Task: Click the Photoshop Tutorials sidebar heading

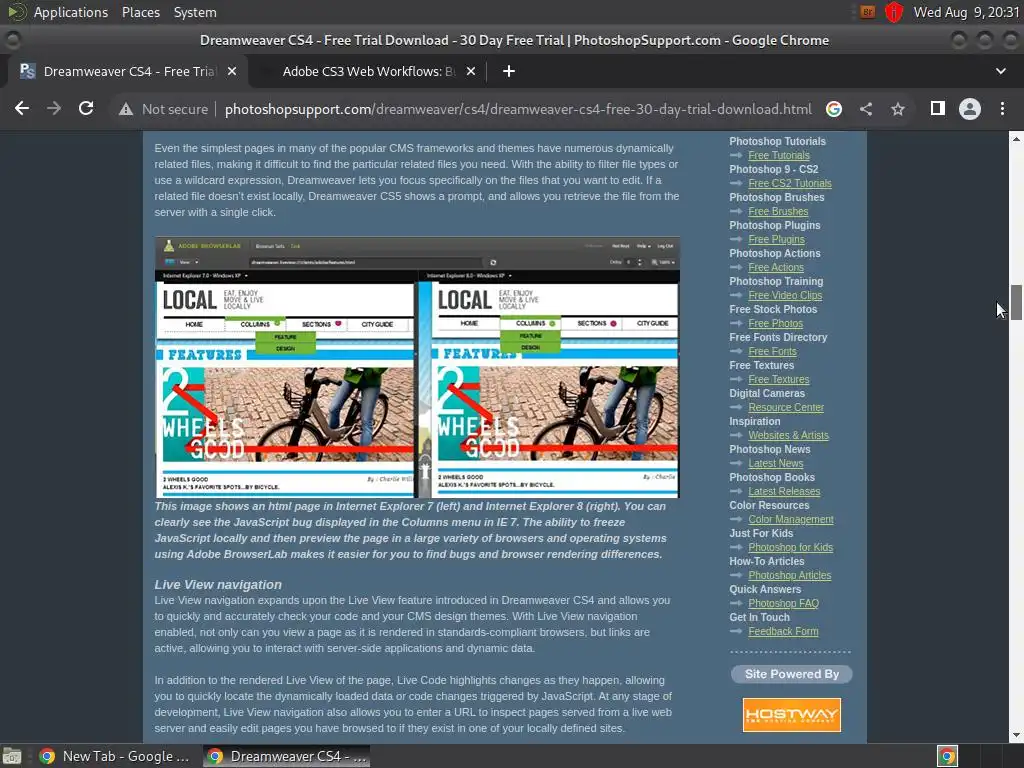Action: tap(777, 141)
